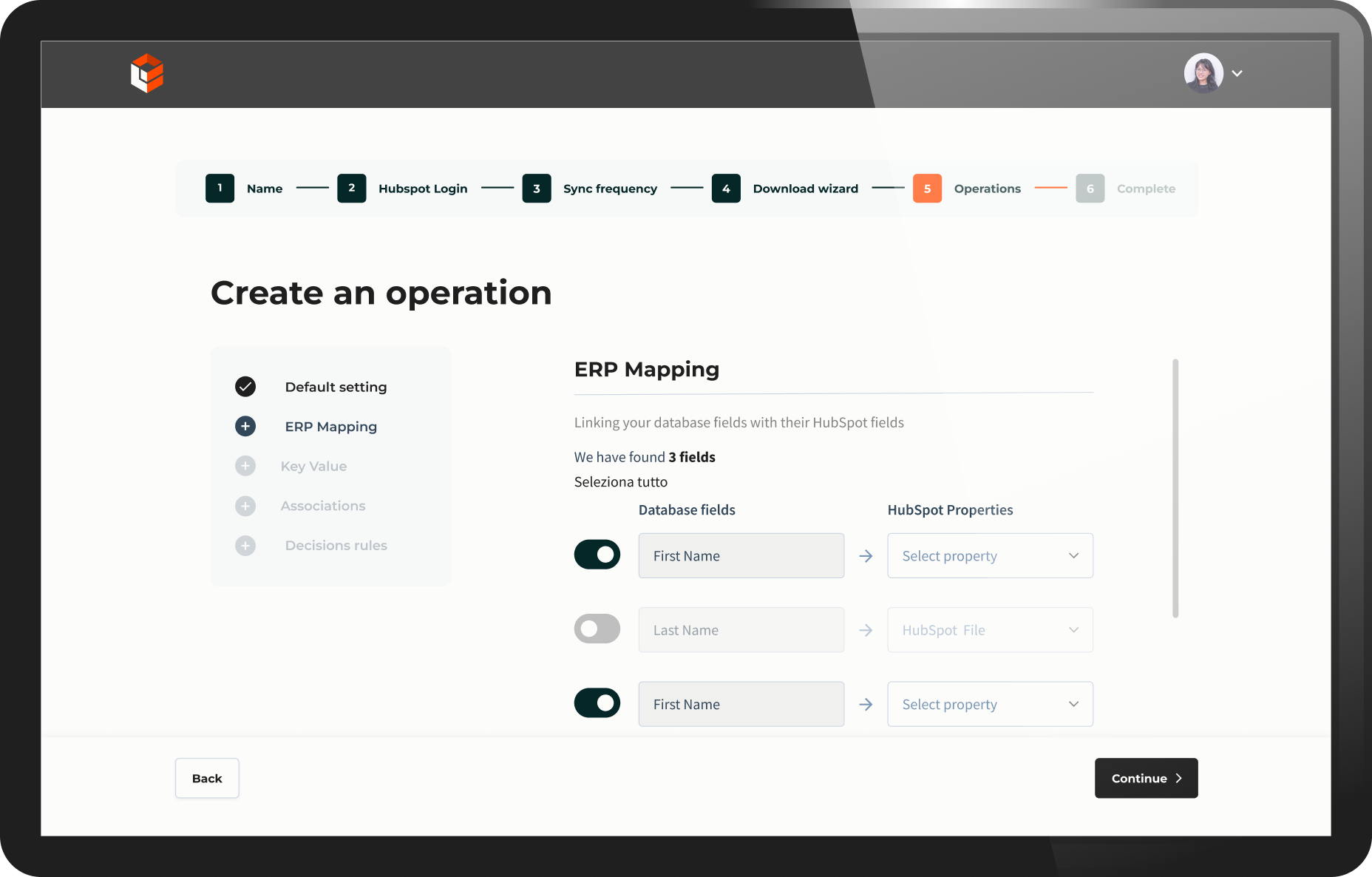This screenshot has height=877, width=1372.
Task: Click the Associations plus icon
Action: tap(245, 506)
